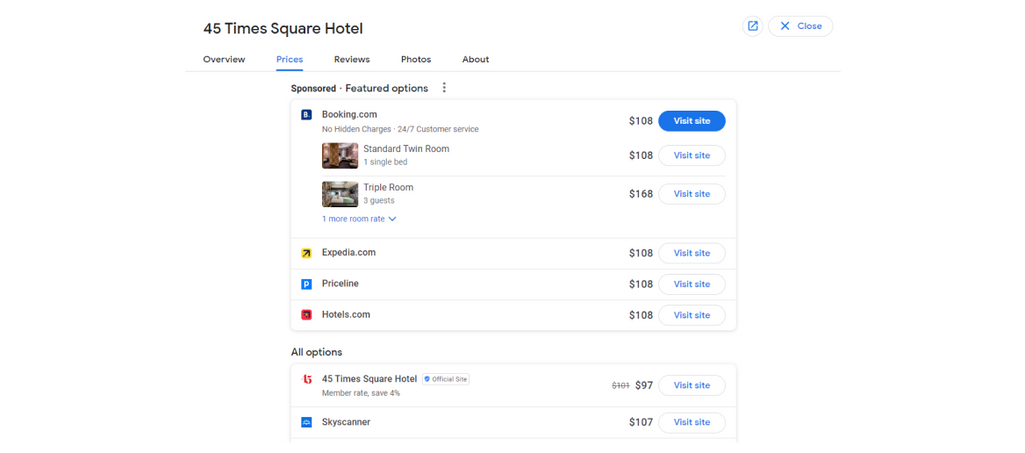
Task: Click the Standard Twin Room title
Action: pyautogui.click(x=406, y=149)
